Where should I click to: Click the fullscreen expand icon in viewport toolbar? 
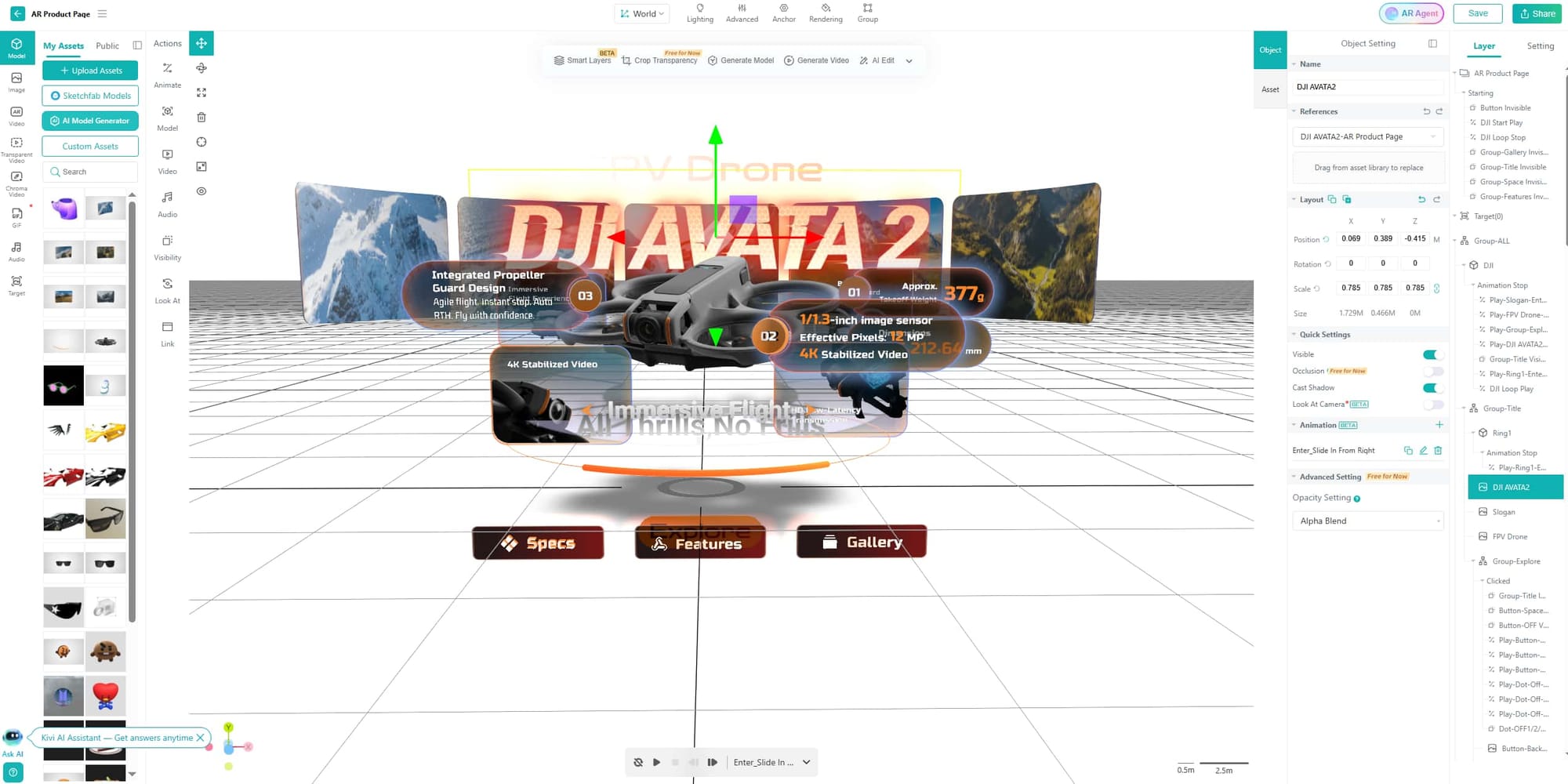tap(201, 93)
